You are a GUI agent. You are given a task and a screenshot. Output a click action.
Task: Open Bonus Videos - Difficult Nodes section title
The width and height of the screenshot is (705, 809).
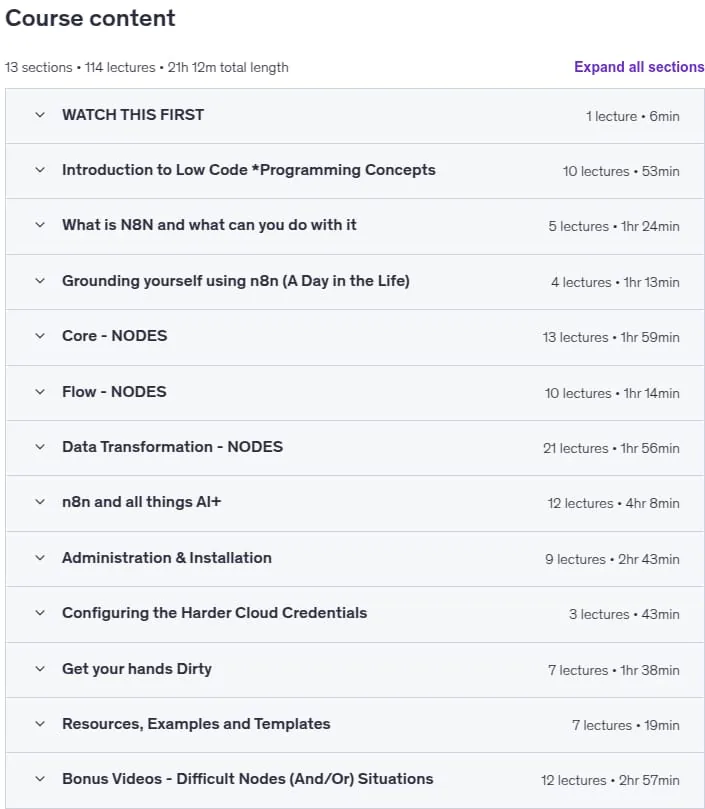(248, 779)
